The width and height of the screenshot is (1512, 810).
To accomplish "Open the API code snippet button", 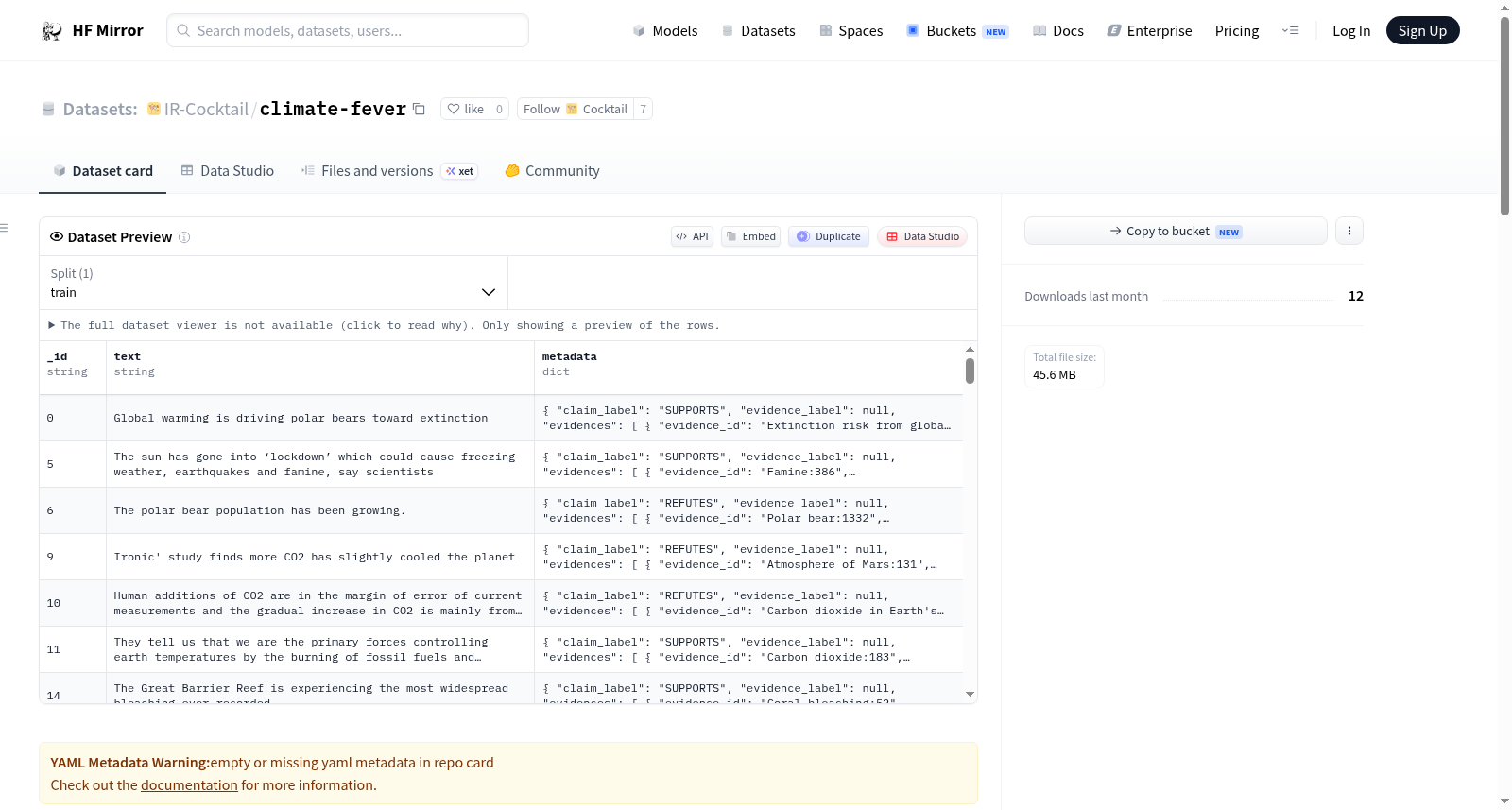I will click(692, 236).
